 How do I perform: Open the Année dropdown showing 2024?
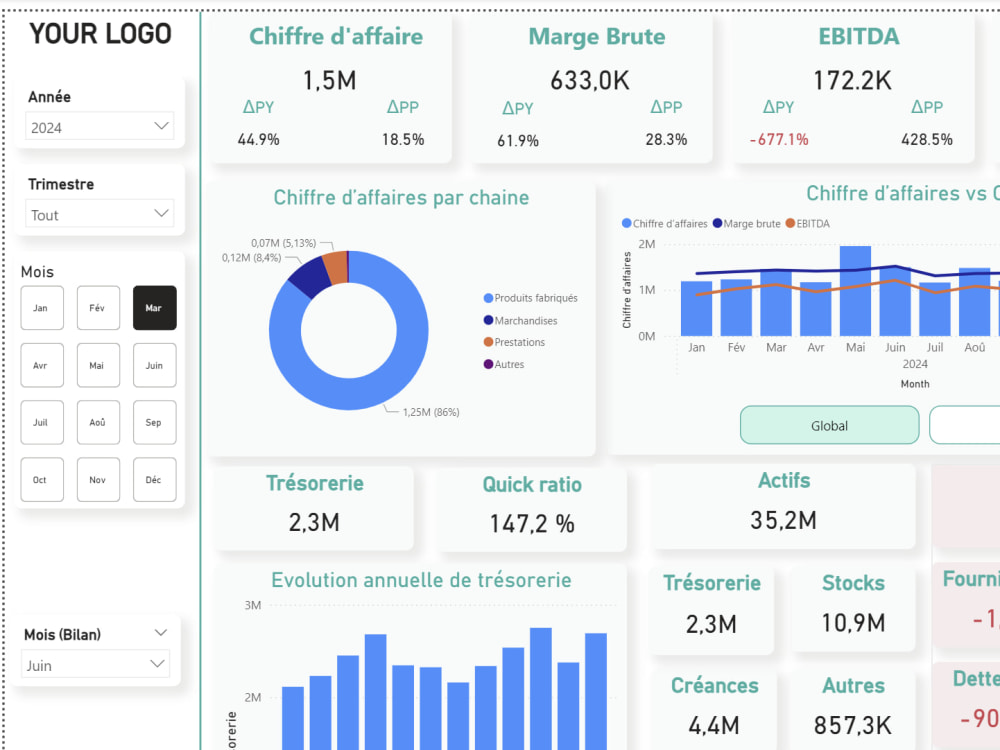coord(98,126)
